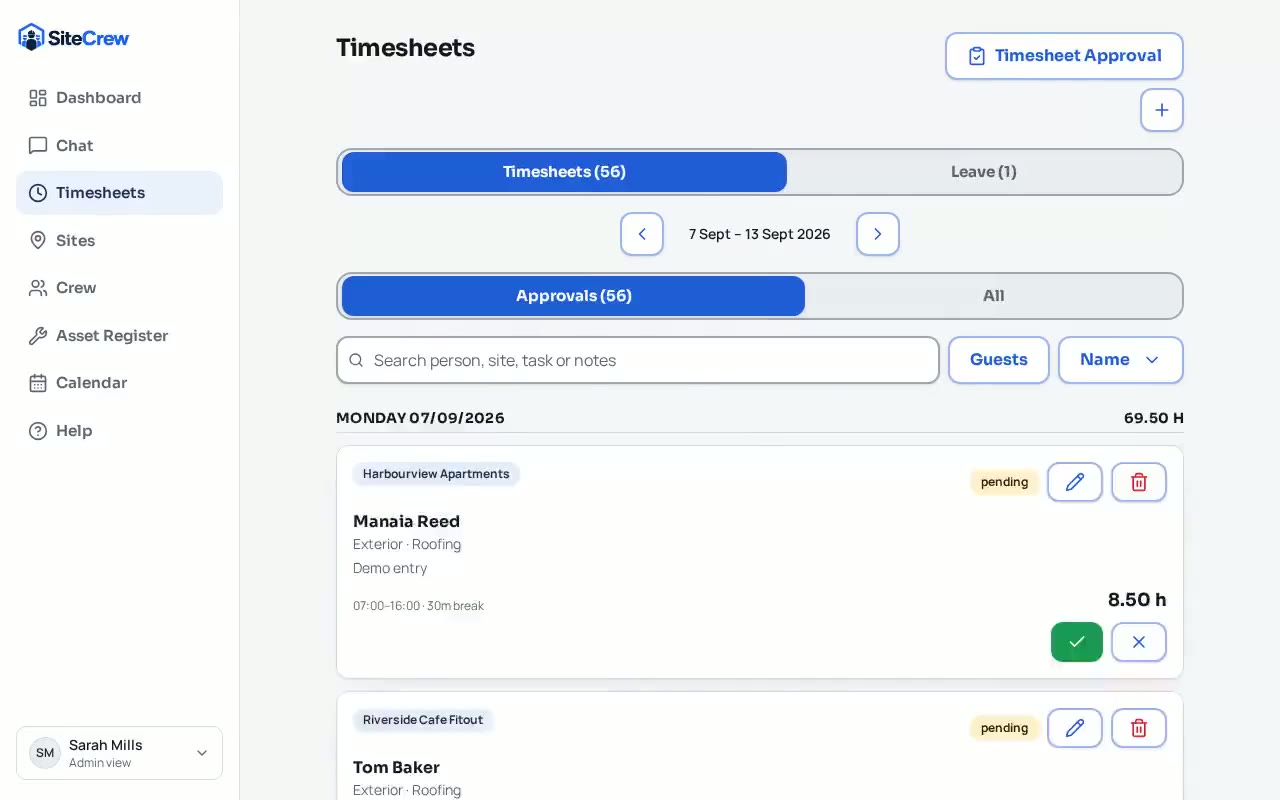Image resolution: width=1280 pixels, height=800 pixels.
Task: Approve Manaia Reed's timesheet
Action: [x=1077, y=642]
